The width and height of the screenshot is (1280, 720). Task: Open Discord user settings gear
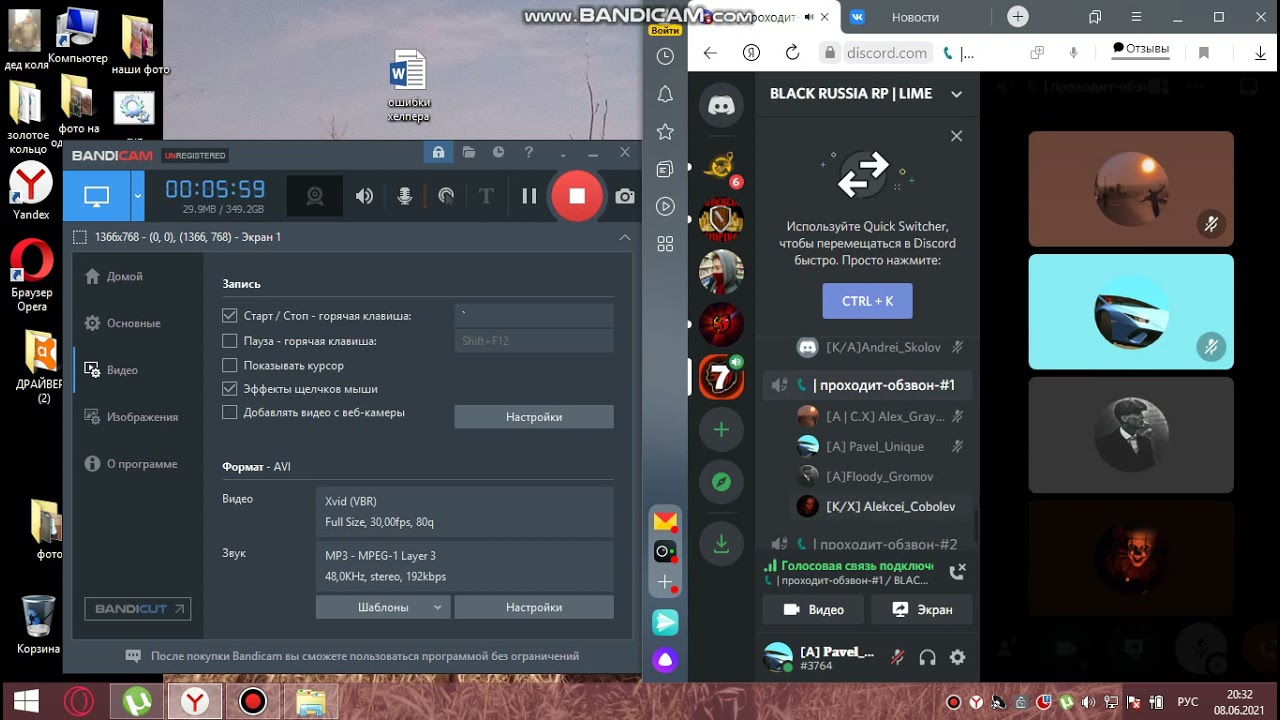[x=957, y=657]
